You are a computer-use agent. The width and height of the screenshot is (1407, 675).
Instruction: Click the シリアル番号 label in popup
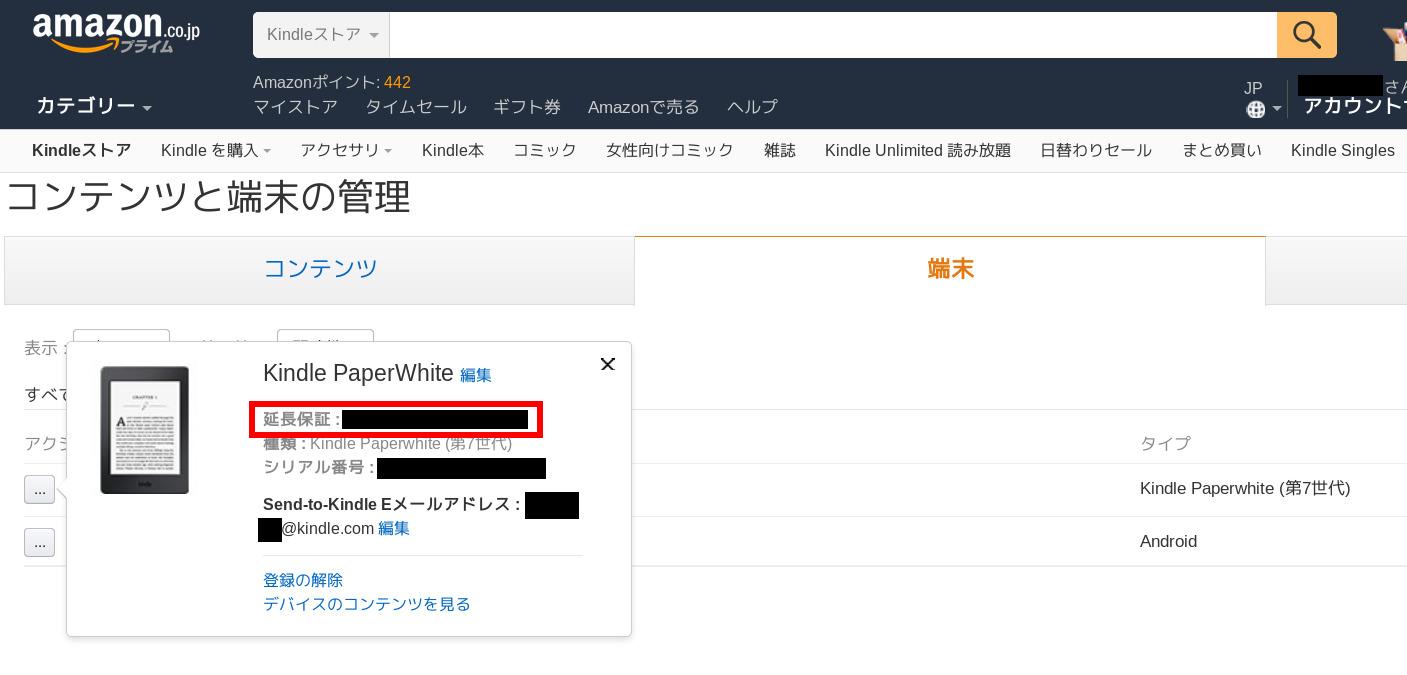pos(319,467)
